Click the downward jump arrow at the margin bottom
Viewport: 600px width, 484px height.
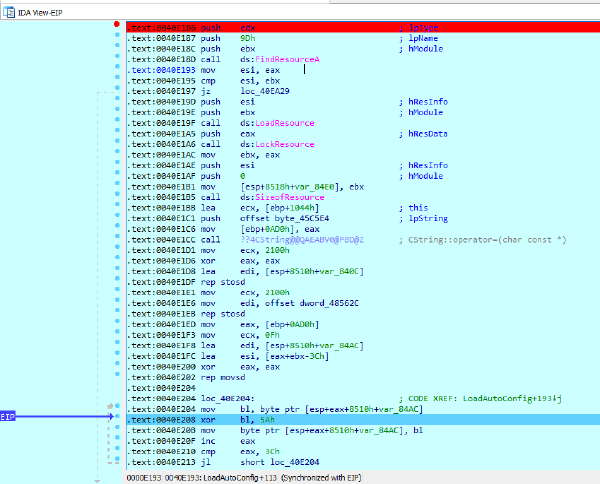[97, 481]
